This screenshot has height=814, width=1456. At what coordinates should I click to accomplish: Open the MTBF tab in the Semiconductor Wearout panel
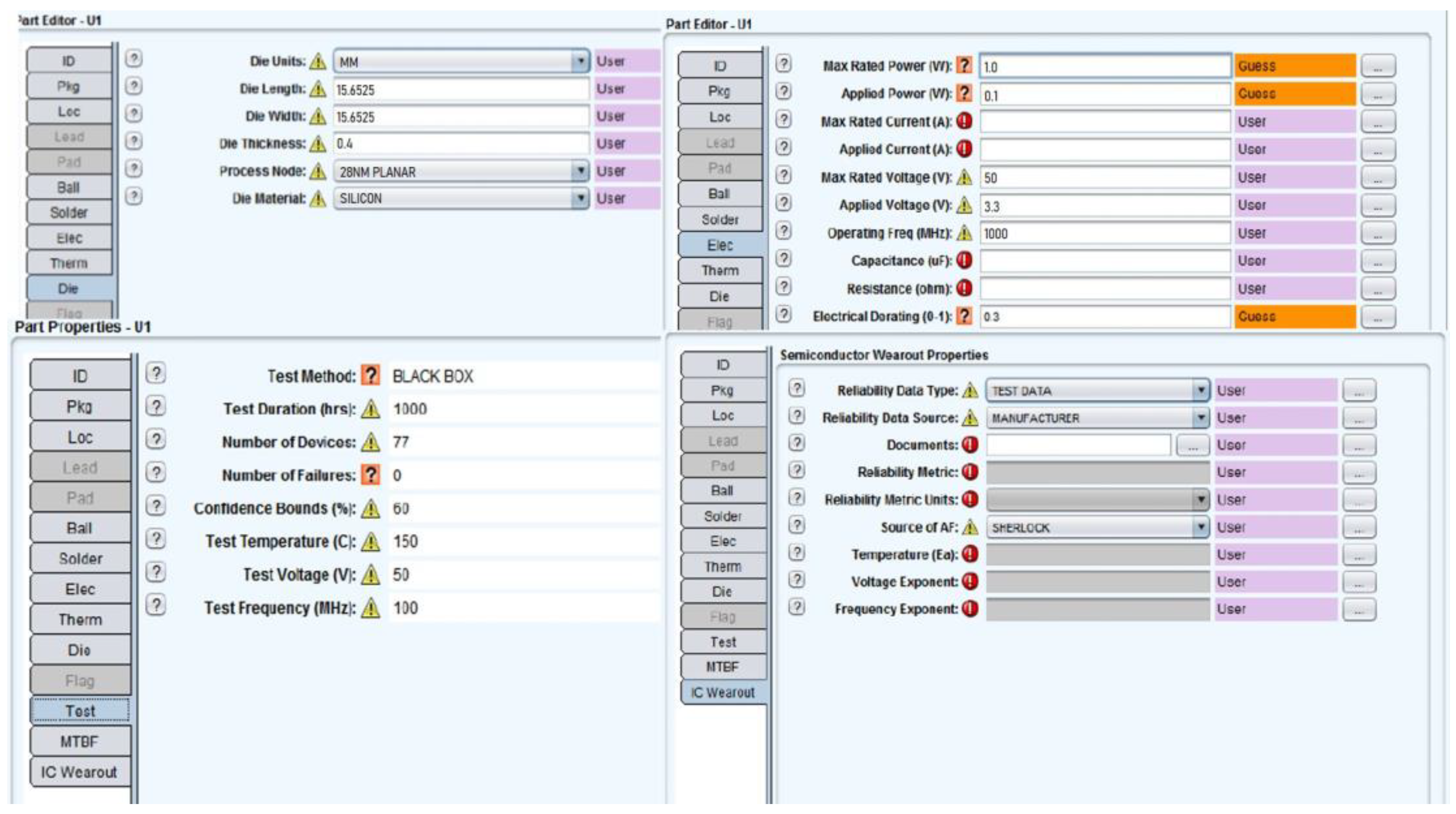(722, 667)
